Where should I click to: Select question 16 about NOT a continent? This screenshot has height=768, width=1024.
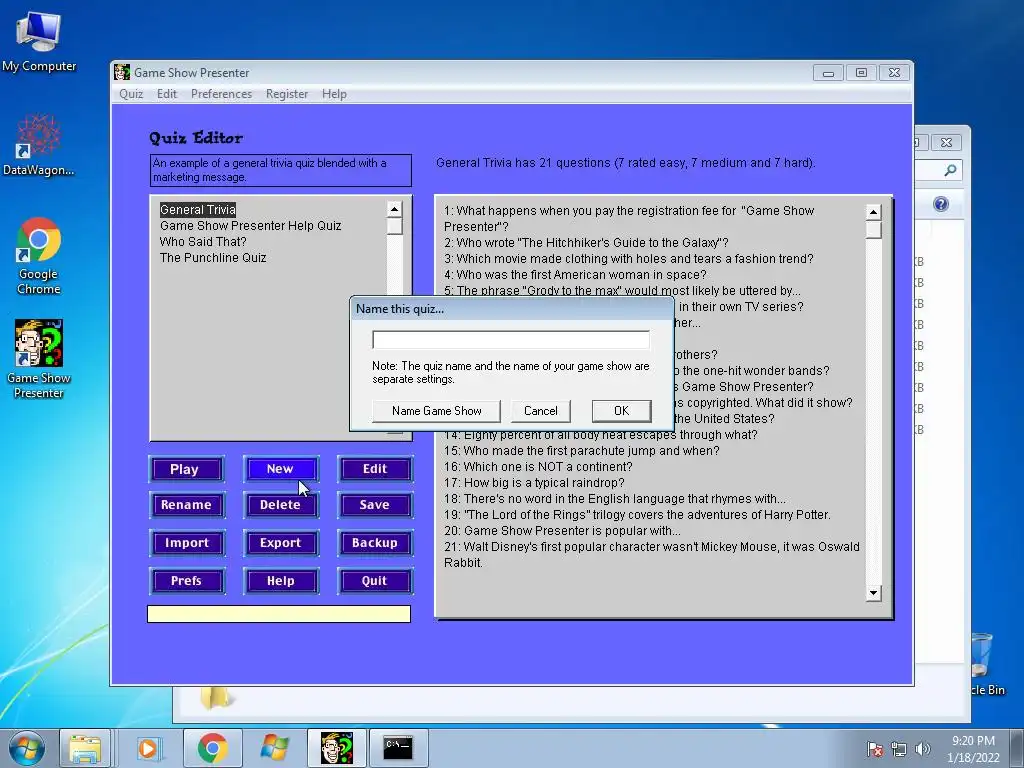538,467
